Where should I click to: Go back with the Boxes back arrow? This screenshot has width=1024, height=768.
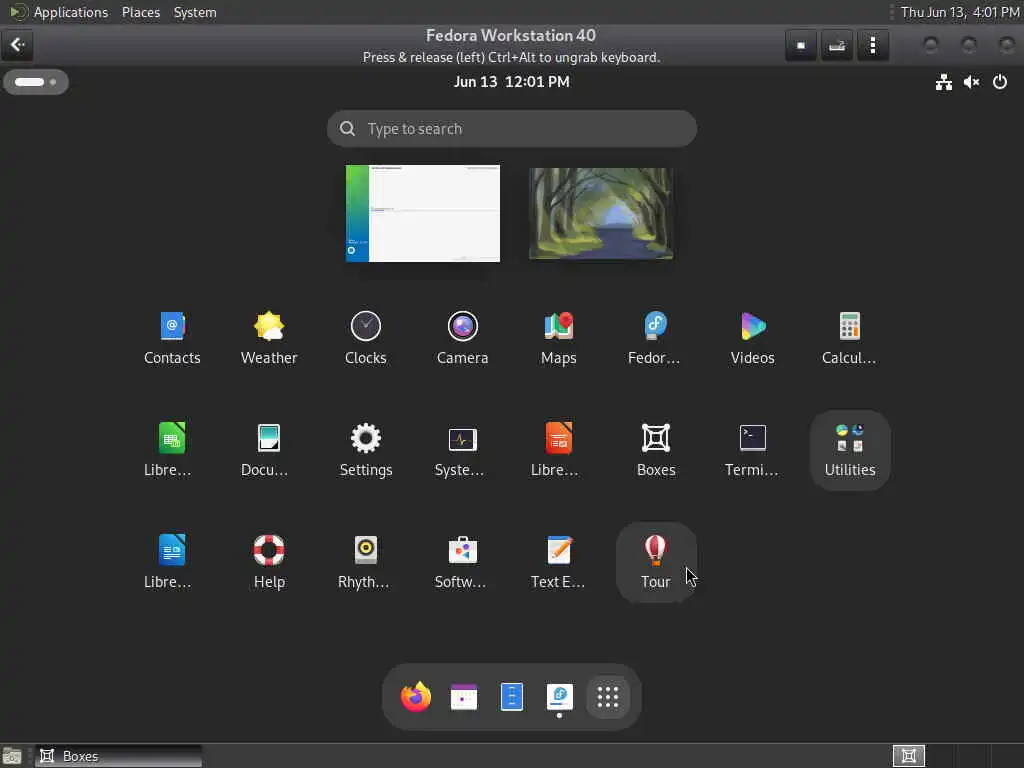17,45
